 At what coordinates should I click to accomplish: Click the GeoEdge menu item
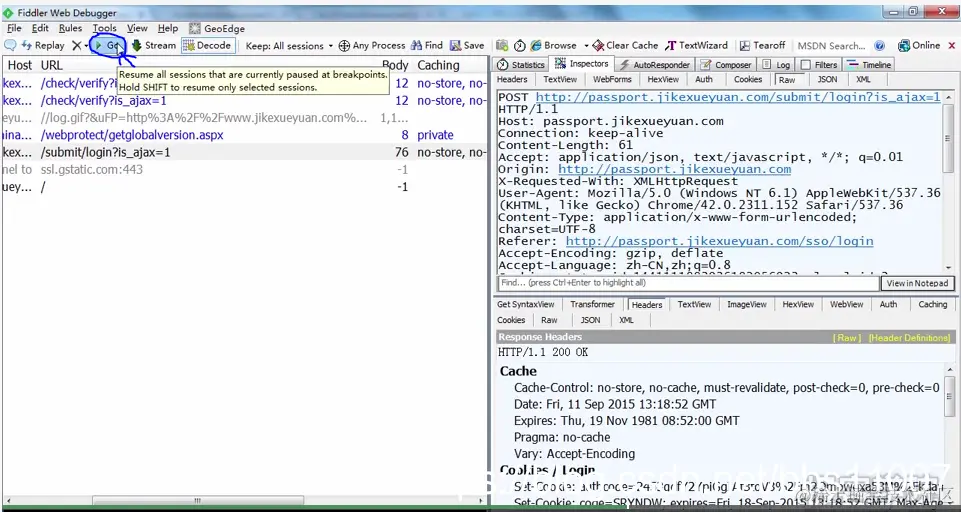[x=217, y=28]
